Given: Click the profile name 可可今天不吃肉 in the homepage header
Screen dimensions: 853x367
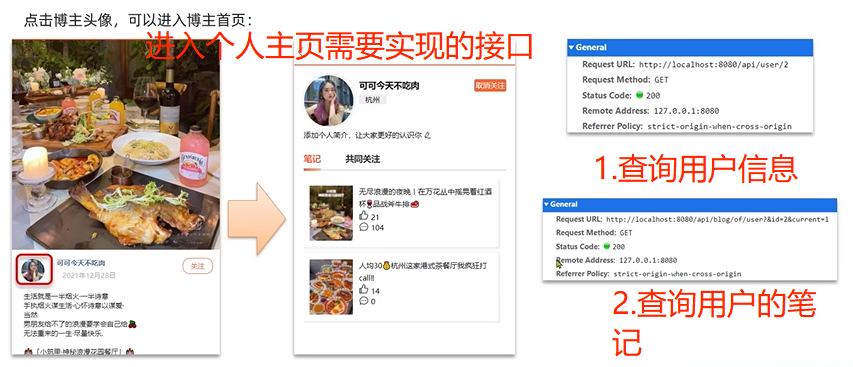Looking at the screenshot, I should (x=389, y=86).
